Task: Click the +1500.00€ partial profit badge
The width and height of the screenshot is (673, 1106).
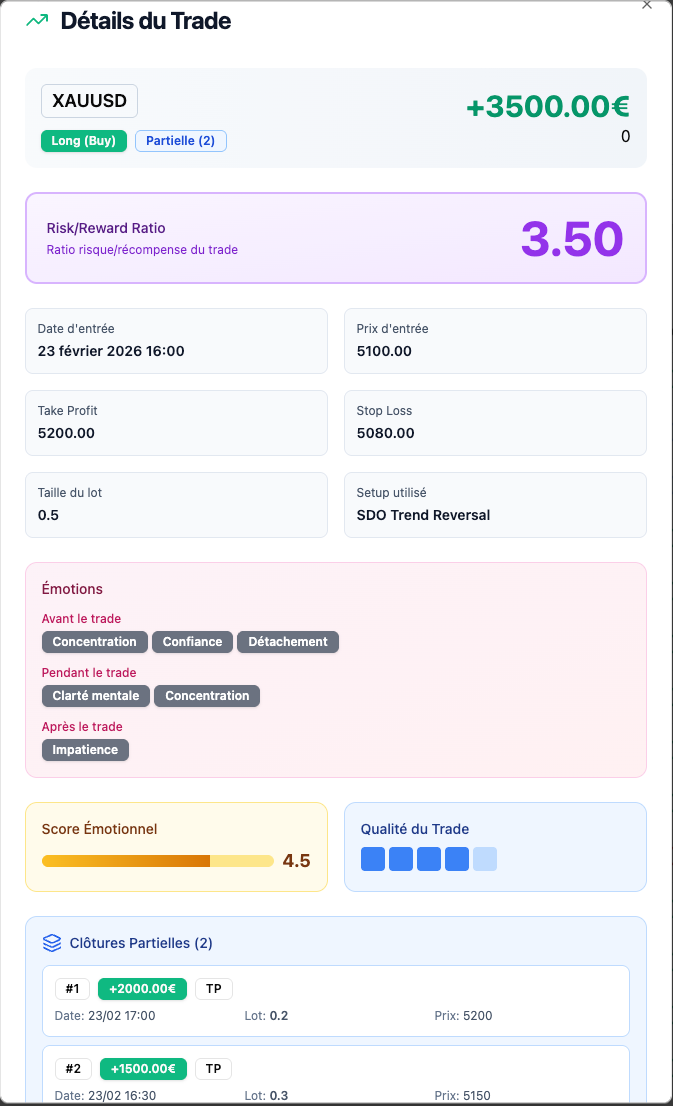Action: pos(143,1069)
